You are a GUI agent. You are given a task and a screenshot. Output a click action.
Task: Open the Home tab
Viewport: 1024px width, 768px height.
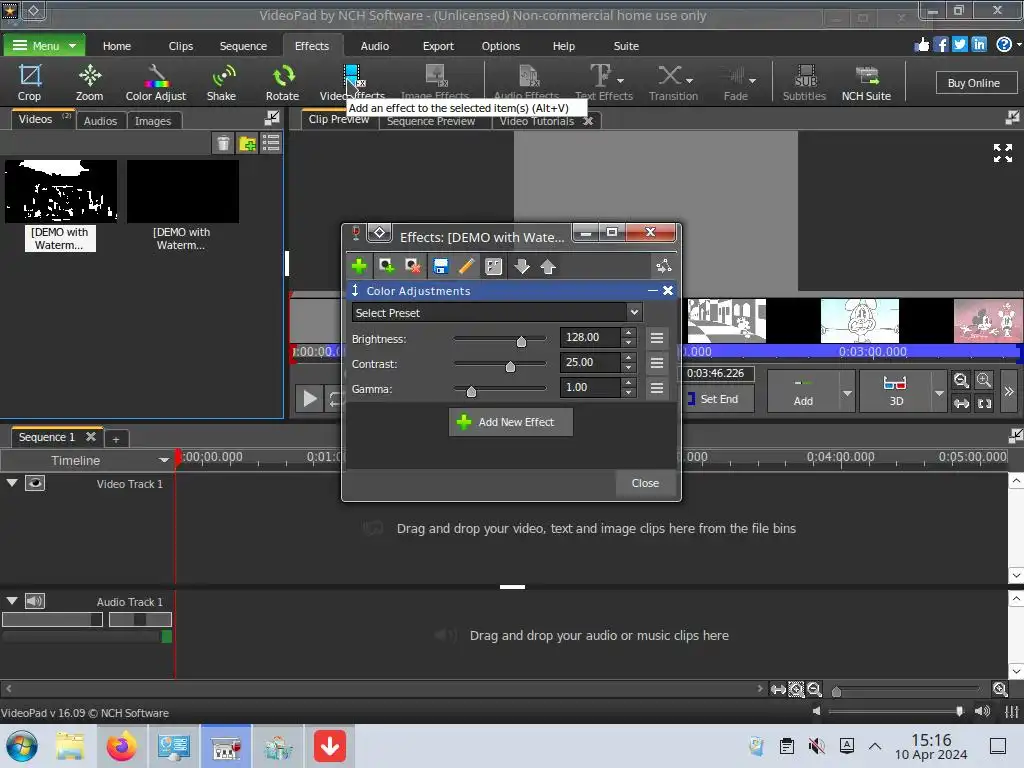coord(117,46)
